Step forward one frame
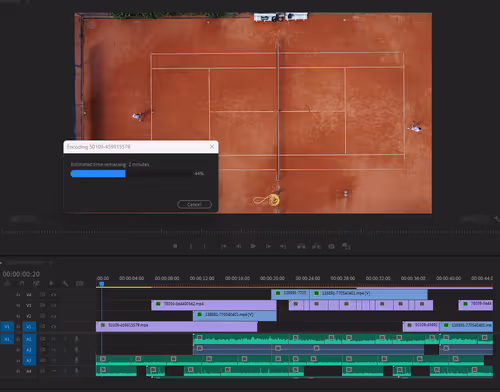Image resolution: width=500 pixels, height=392 pixels. point(268,246)
